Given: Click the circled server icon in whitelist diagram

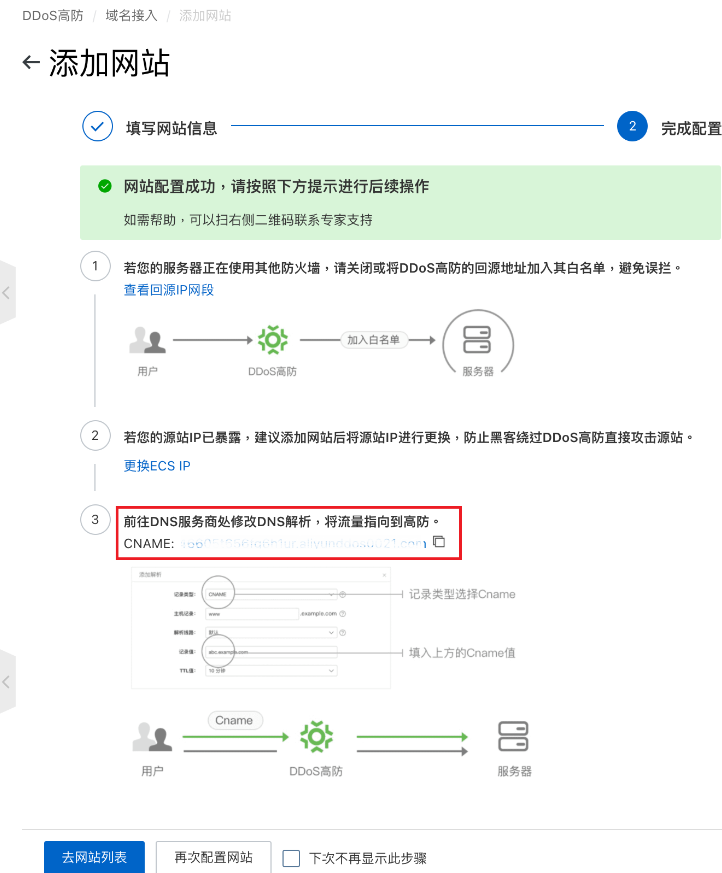Looking at the screenshot, I should click(477, 341).
